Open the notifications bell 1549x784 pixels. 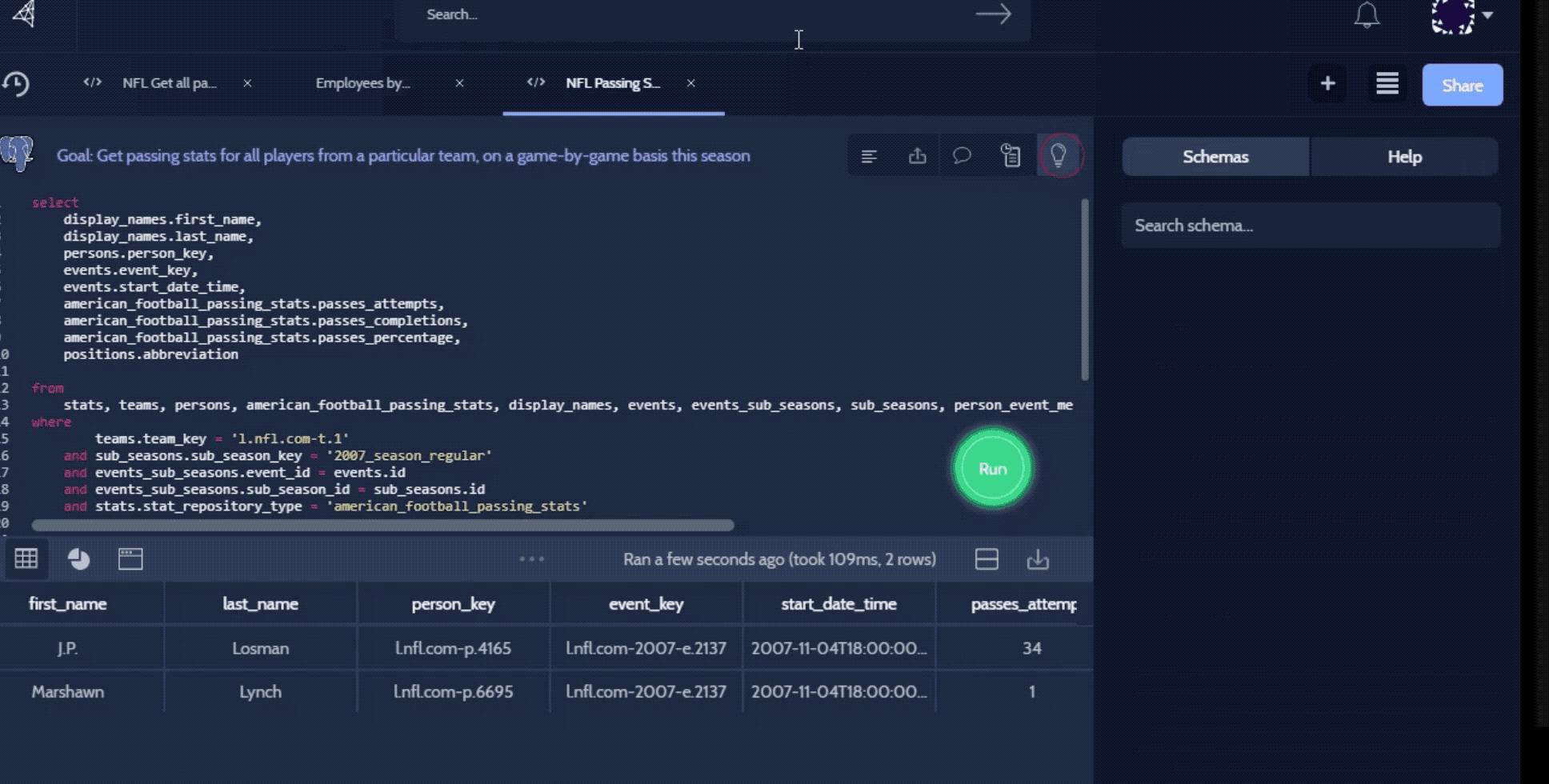[1367, 15]
